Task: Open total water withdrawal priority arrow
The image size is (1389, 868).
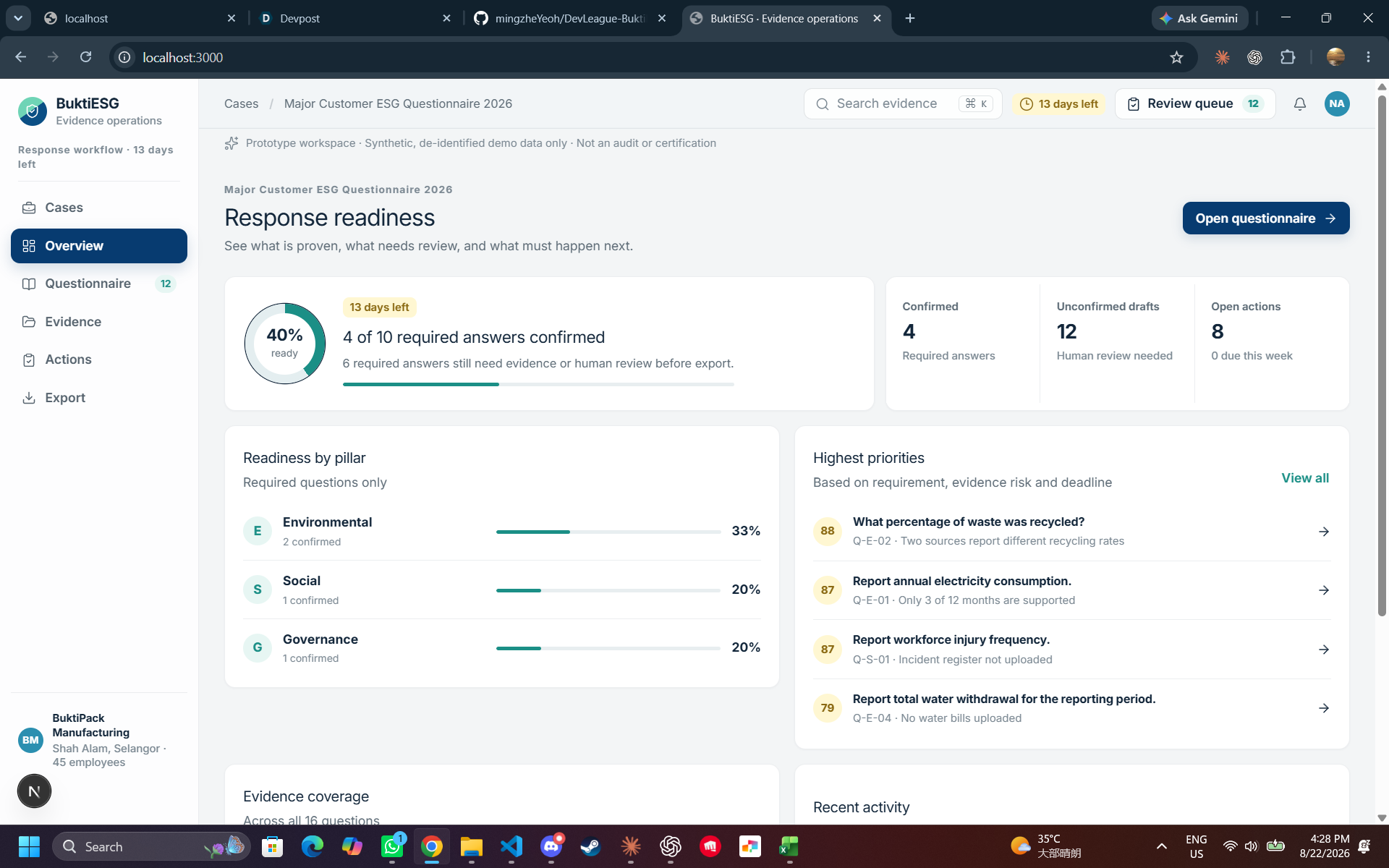Action: click(1324, 708)
